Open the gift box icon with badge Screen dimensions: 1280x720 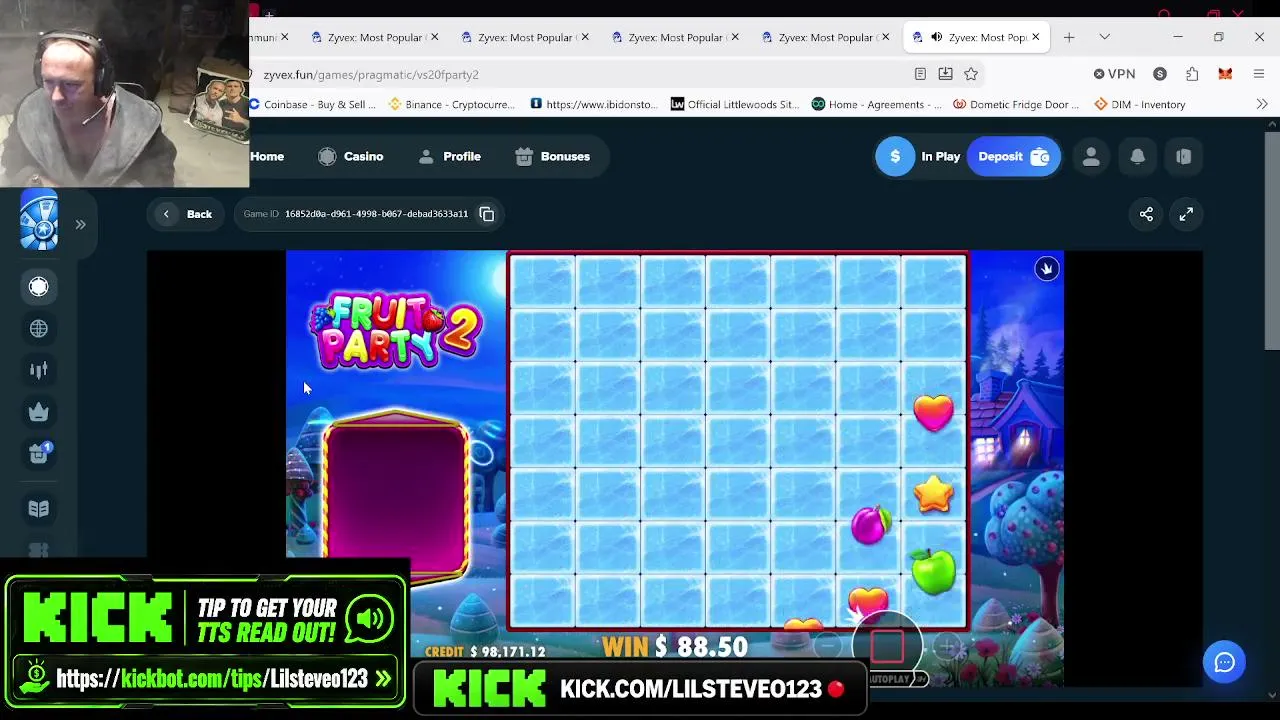coord(39,453)
